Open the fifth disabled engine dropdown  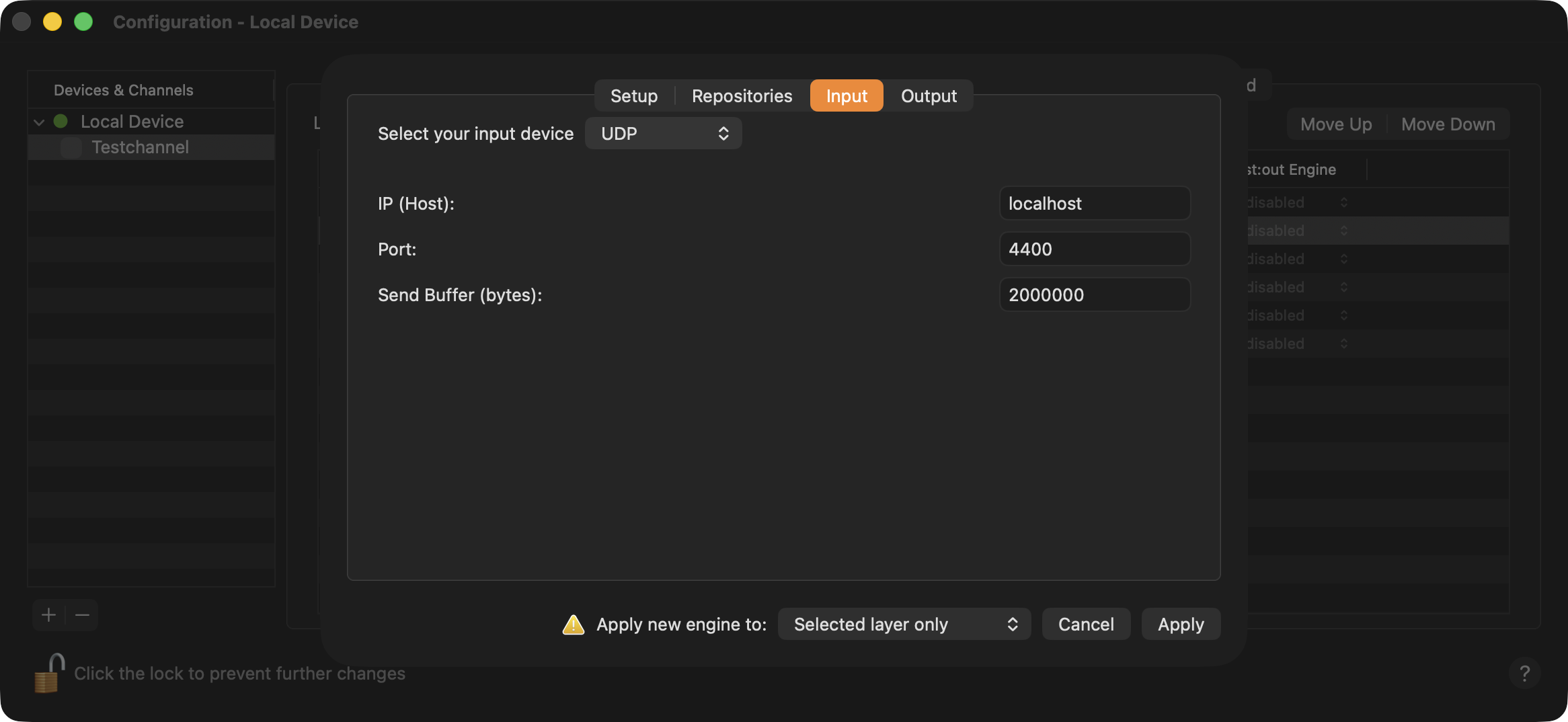[x=1298, y=315]
